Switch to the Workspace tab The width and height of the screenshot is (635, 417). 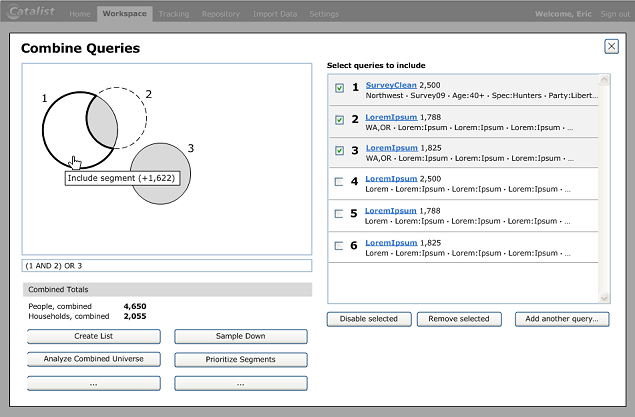pyautogui.click(x=124, y=14)
